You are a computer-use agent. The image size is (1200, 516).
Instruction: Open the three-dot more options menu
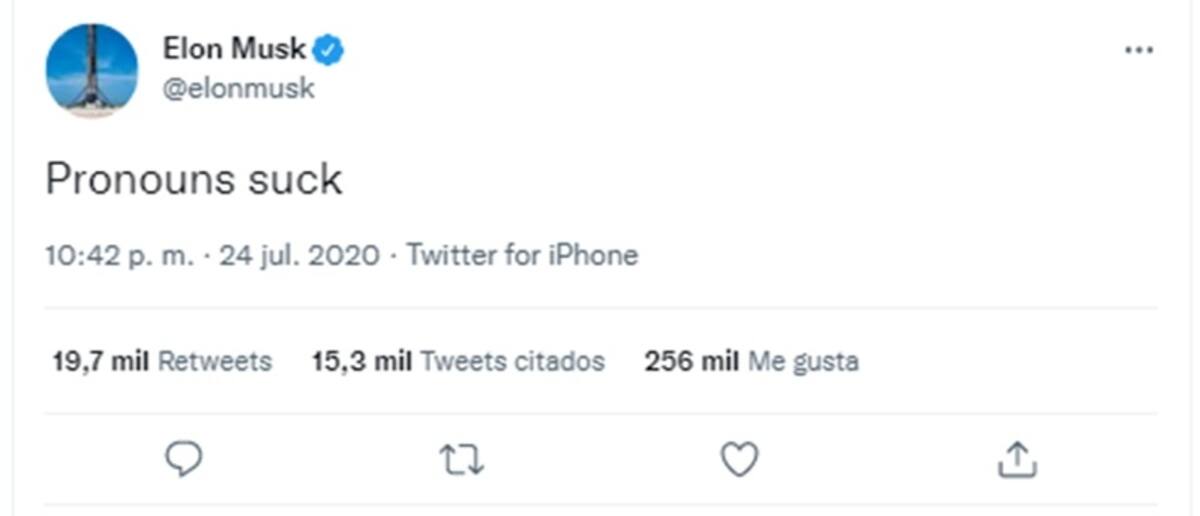pos(1138,50)
